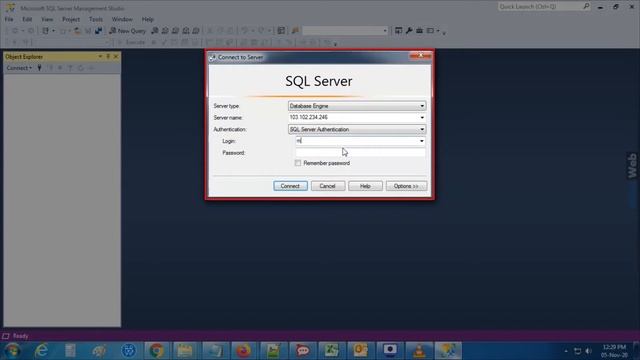
Task: Click into the Login text field
Action: tap(356, 141)
